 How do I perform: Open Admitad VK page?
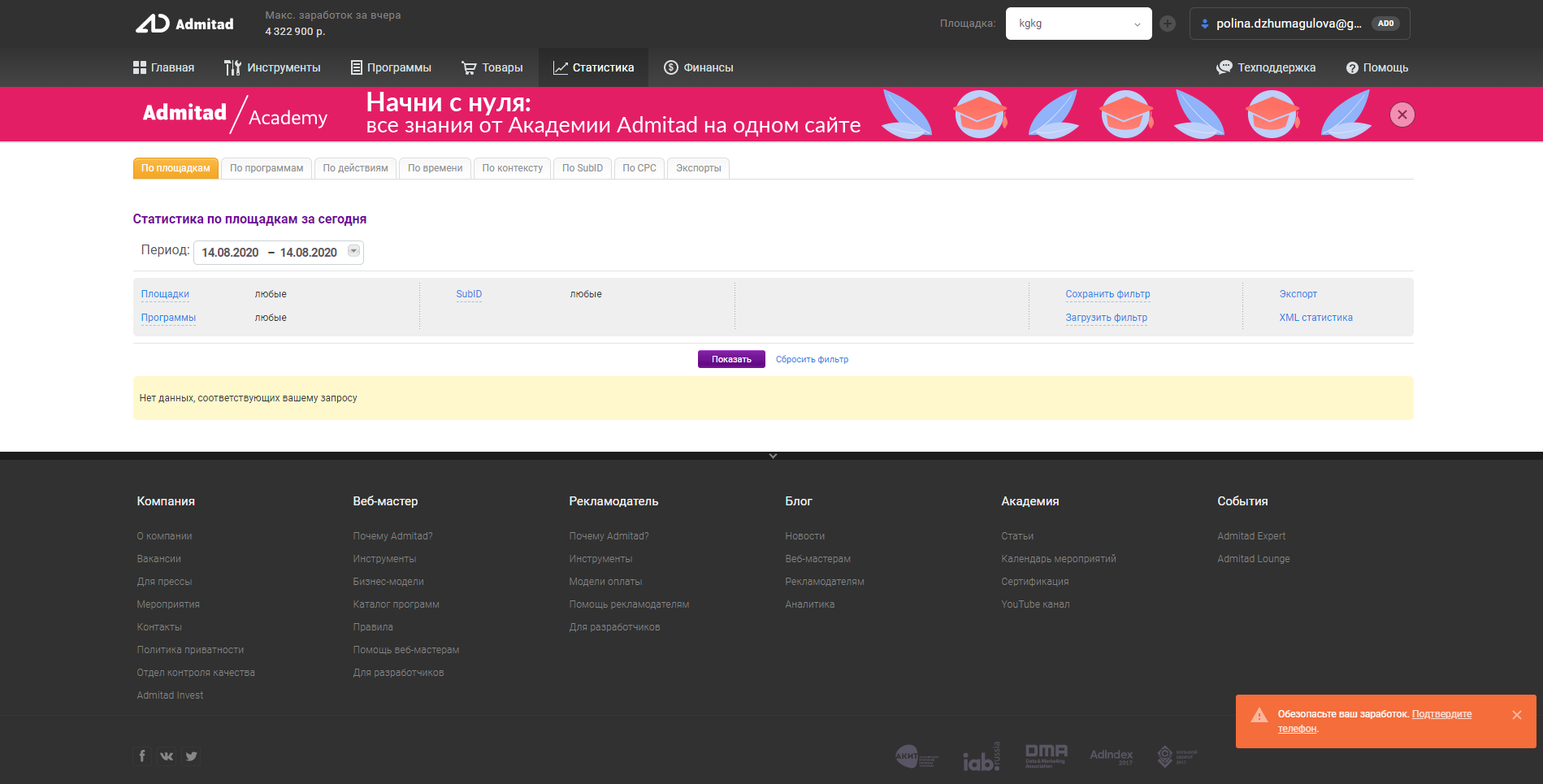[167, 756]
